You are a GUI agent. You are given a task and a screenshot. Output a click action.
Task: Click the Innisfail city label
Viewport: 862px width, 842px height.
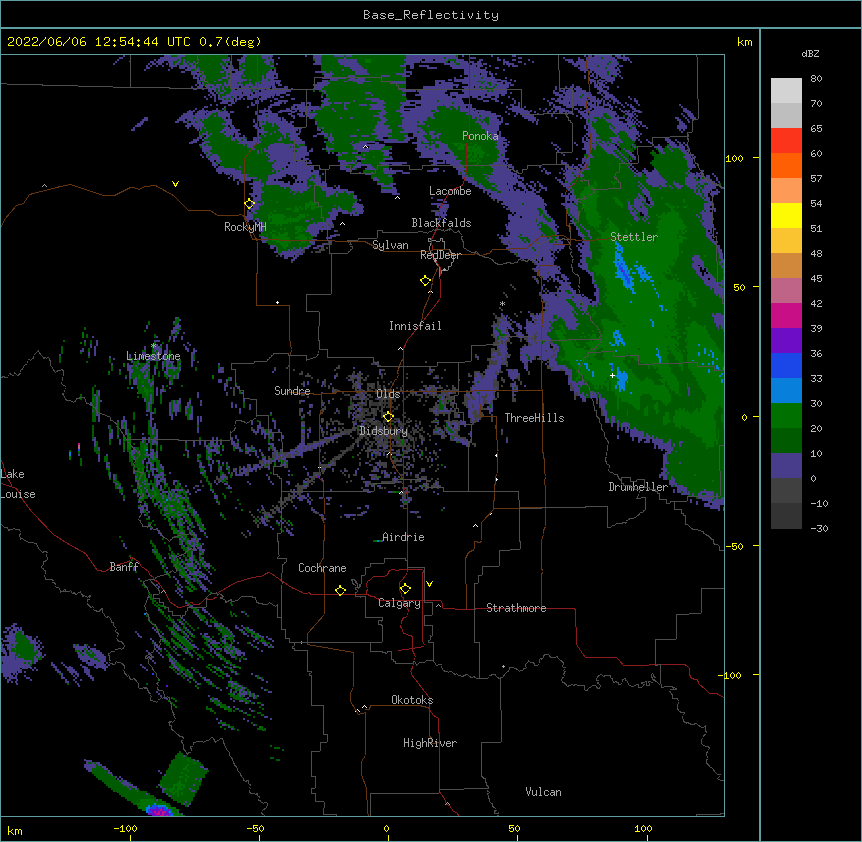(415, 326)
